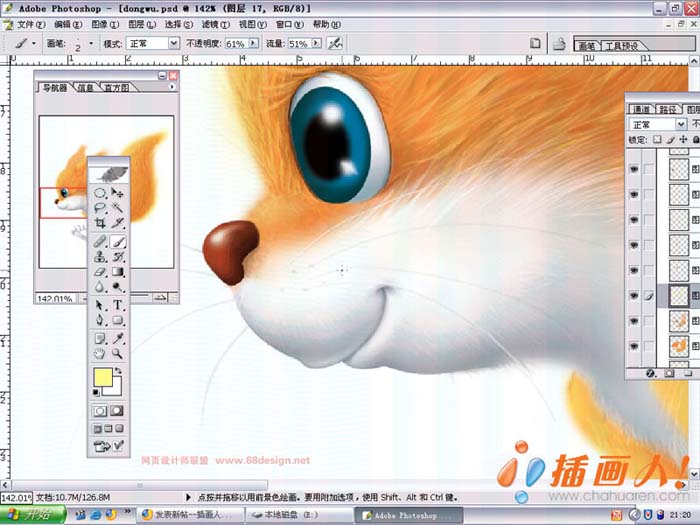Screen dimensions: 700x525
Task: Toggle lock image pixels brush icon
Action: 670,140
